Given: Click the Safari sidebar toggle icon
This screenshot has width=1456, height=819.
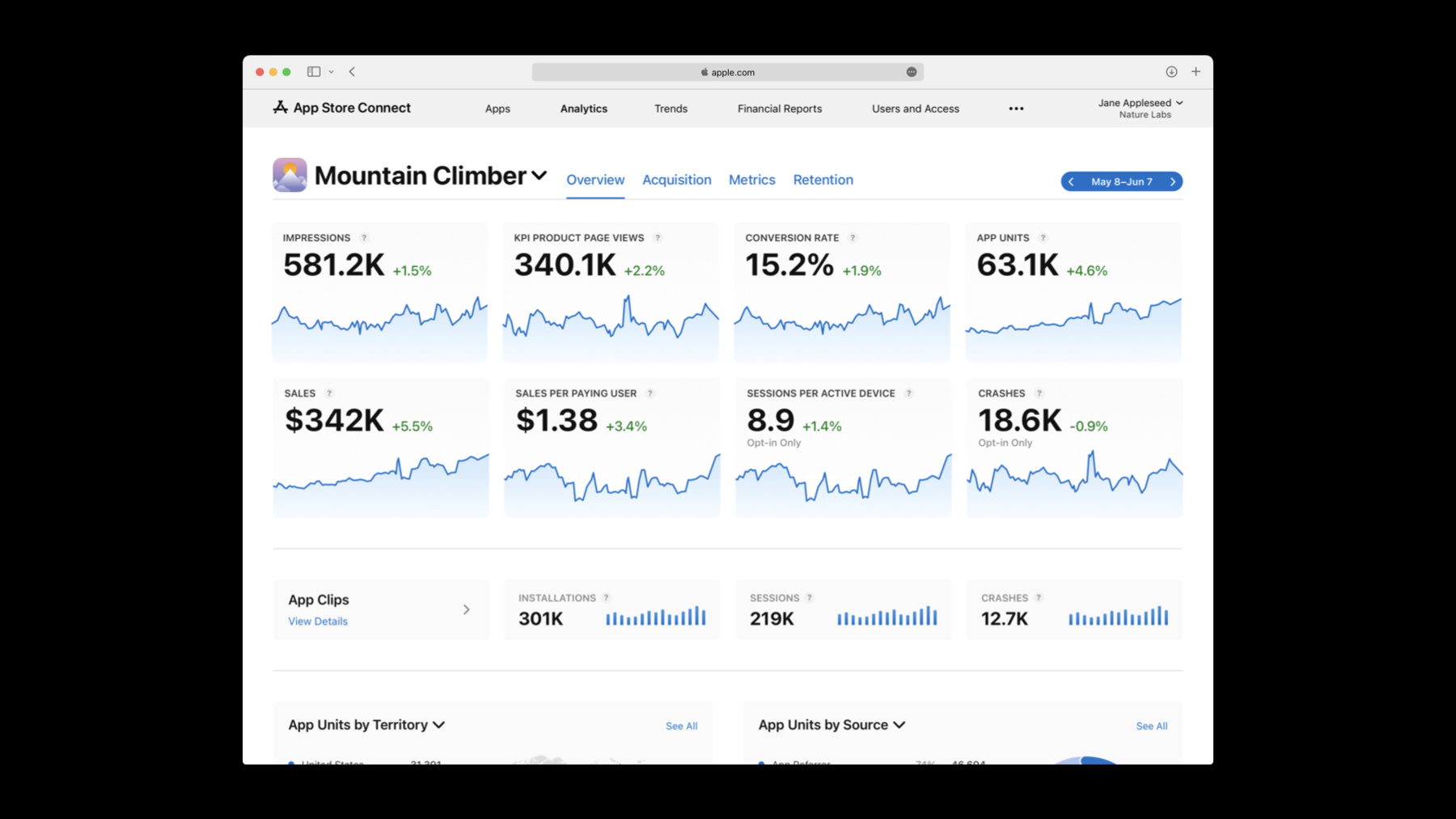Looking at the screenshot, I should 314,72.
